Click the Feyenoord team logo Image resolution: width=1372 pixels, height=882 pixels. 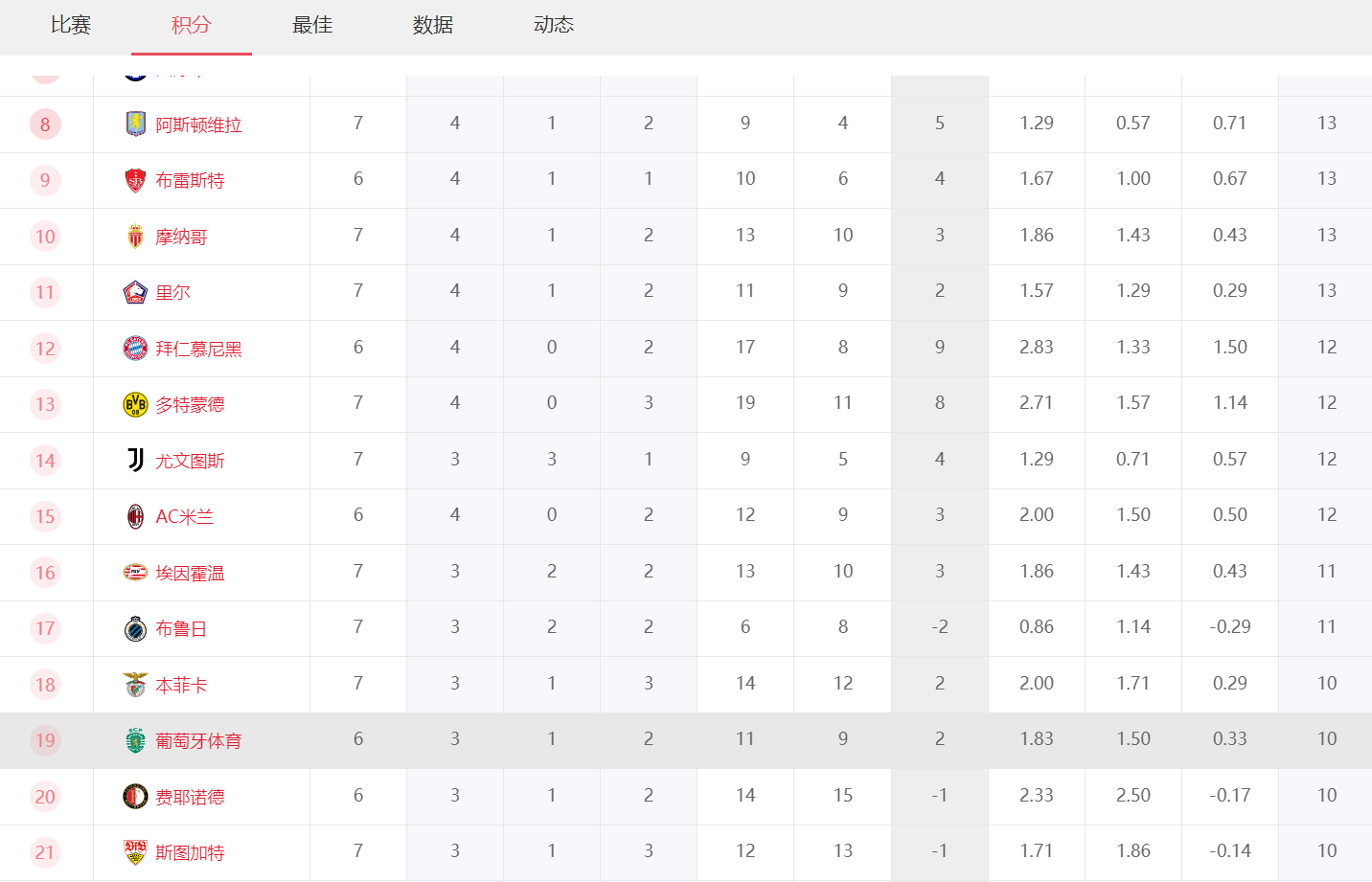coord(135,797)
